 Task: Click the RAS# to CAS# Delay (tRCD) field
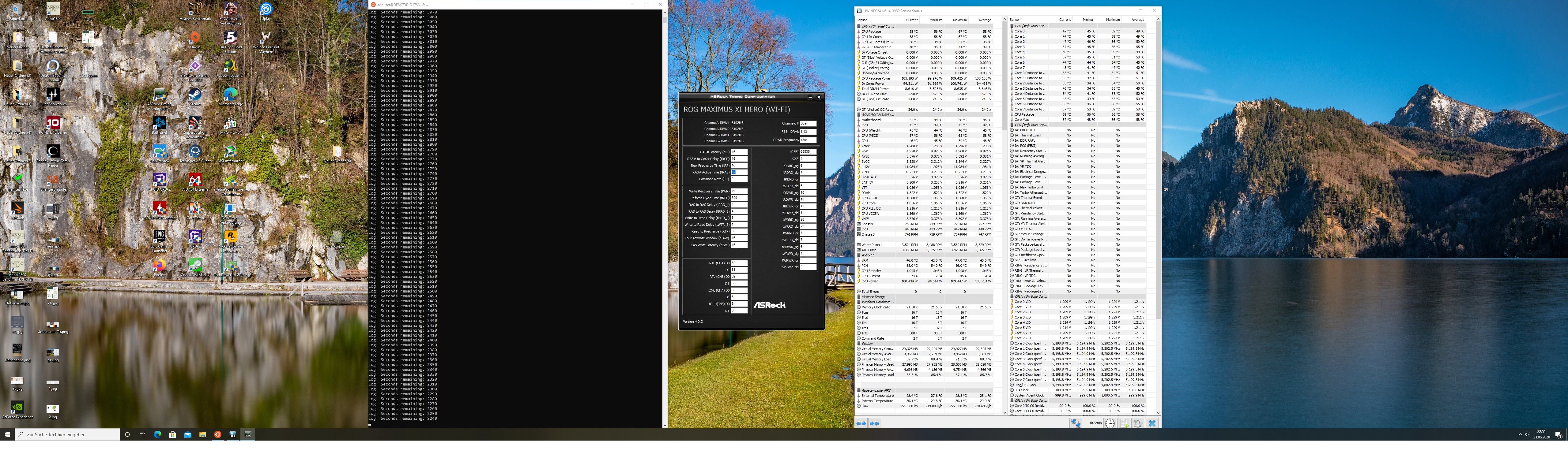click(739, 159)
